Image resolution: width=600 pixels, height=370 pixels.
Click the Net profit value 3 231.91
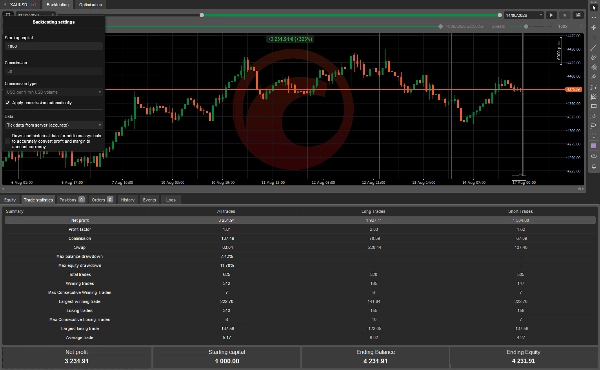coord(77,361)
